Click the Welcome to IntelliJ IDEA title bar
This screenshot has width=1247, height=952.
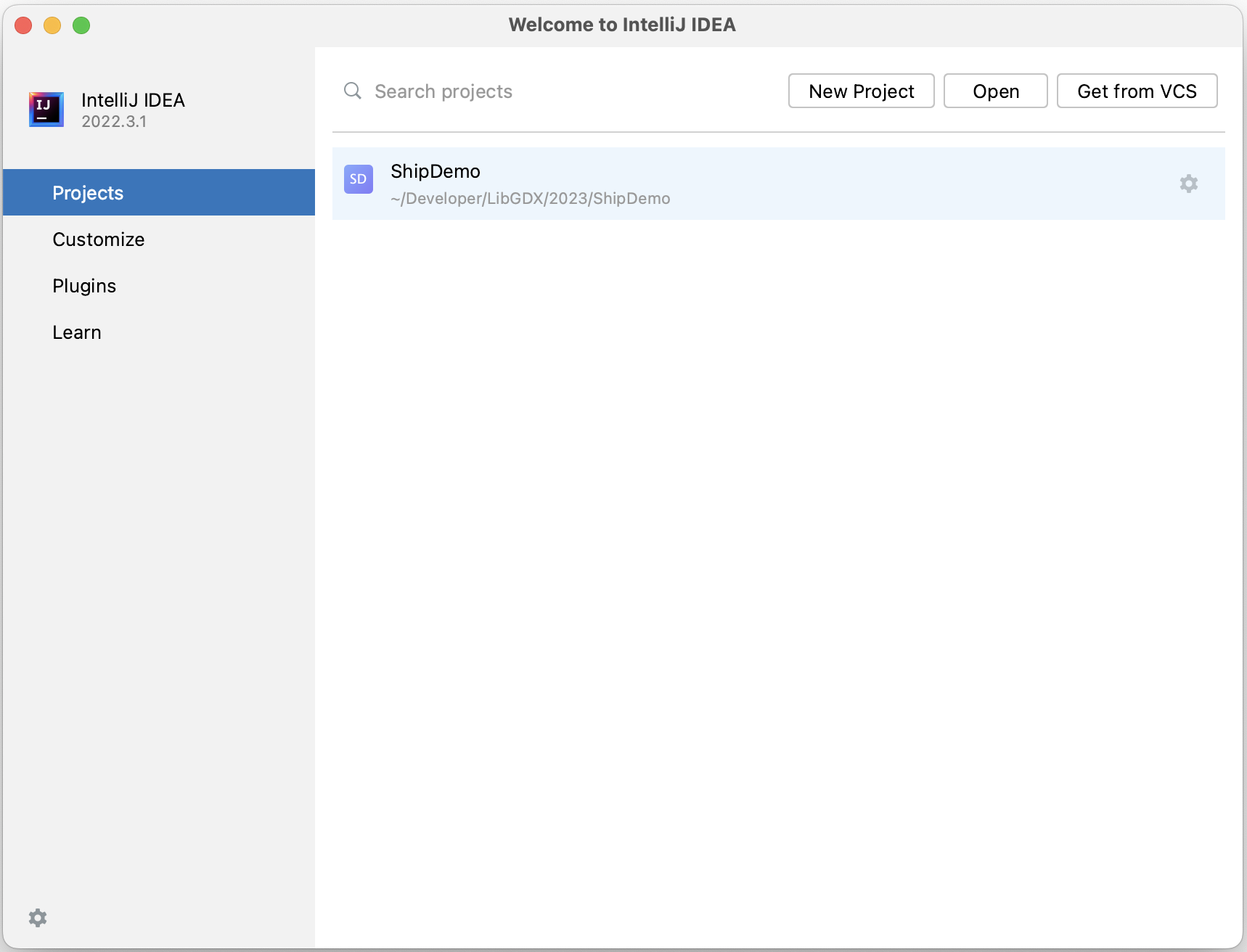[x=622, y=25]
